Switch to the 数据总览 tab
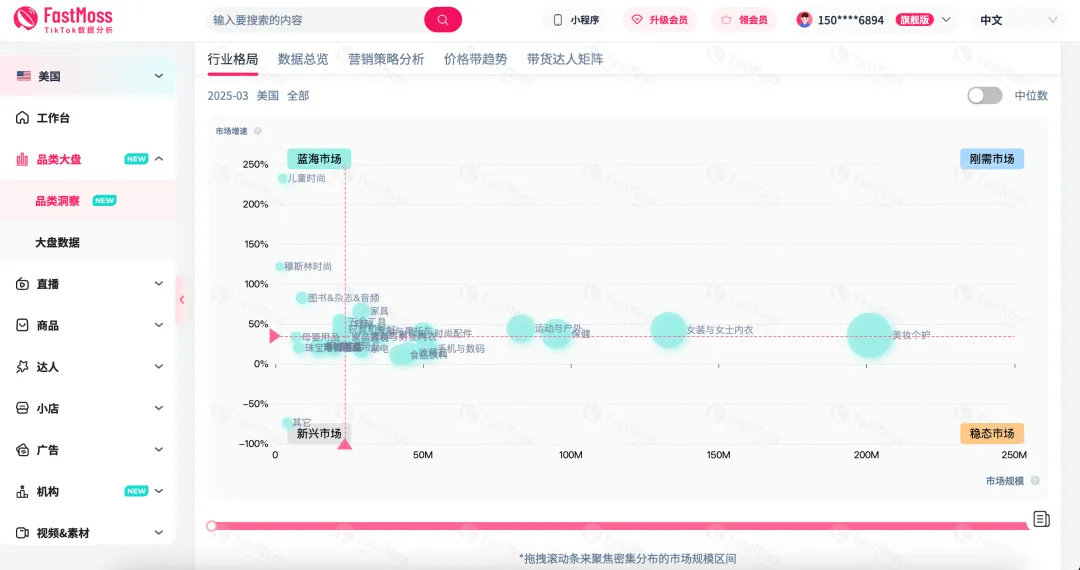 pyautogui.click(x=303, y=59)
